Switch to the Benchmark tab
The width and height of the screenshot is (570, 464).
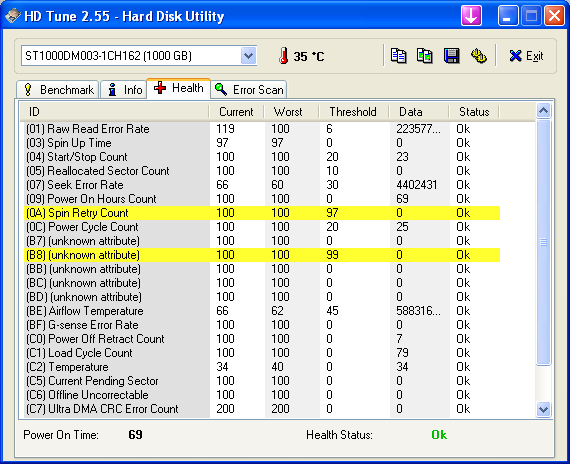[x=58, y=89]
